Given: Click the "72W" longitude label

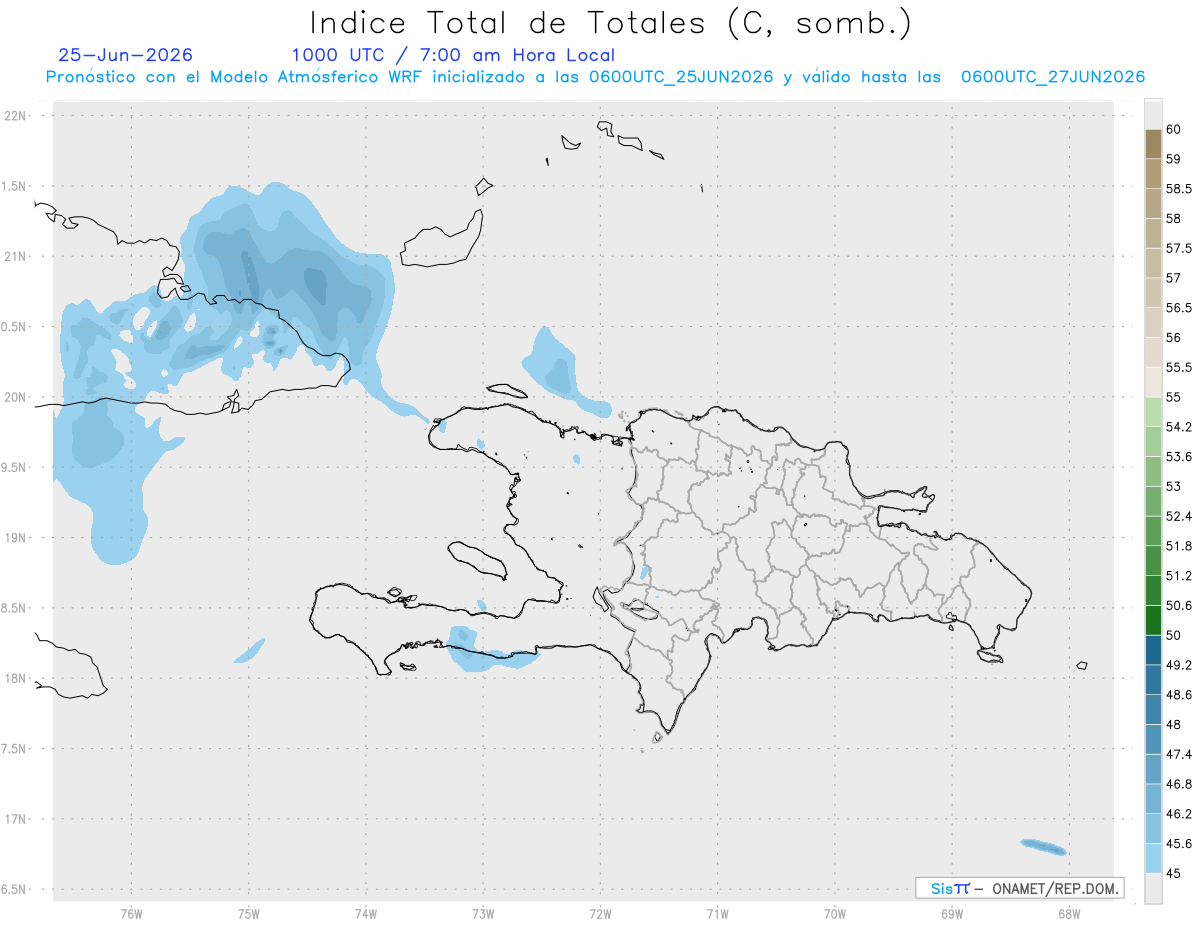Looking at the screenshot, I should pyautogui.click(x=600, y=914).
